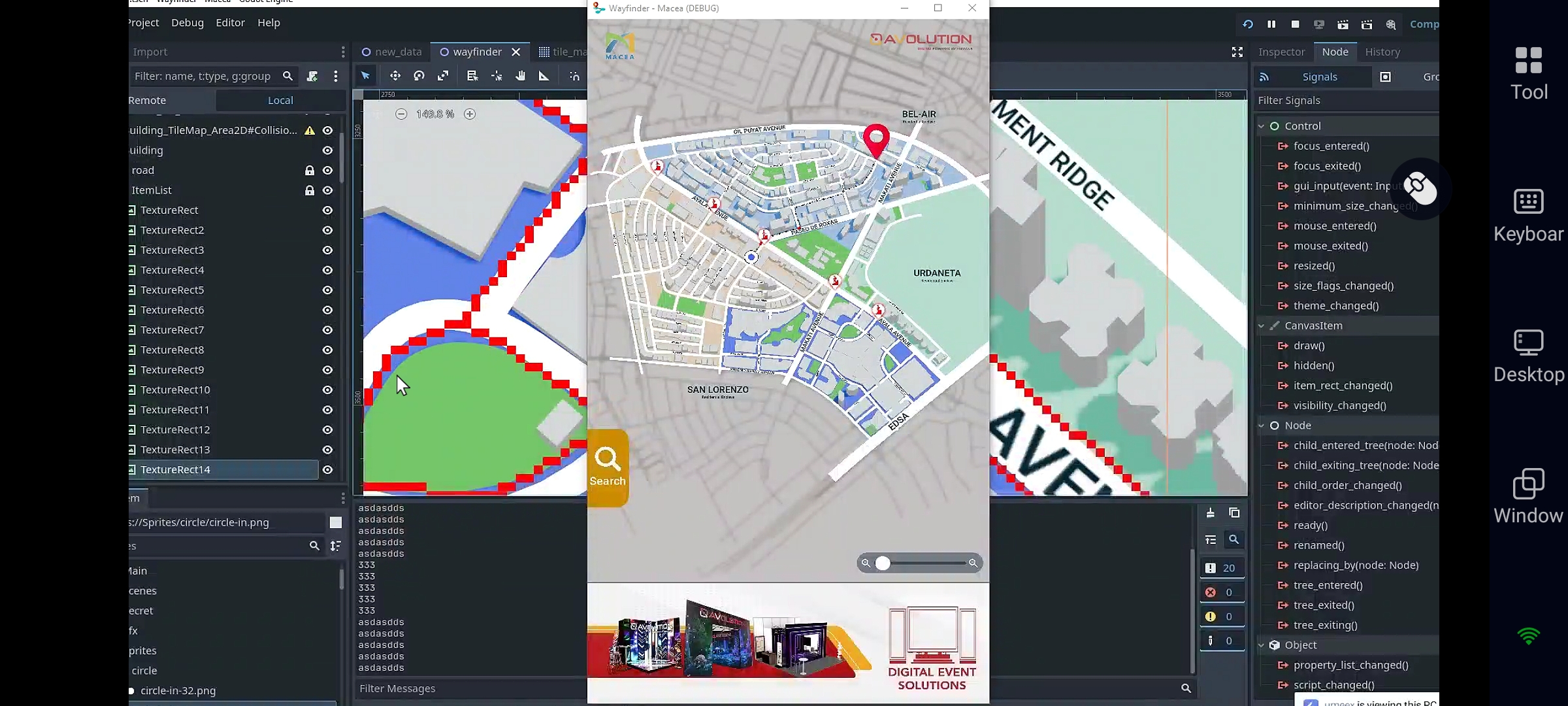Open the Debug menu

(x=188, y=22)
